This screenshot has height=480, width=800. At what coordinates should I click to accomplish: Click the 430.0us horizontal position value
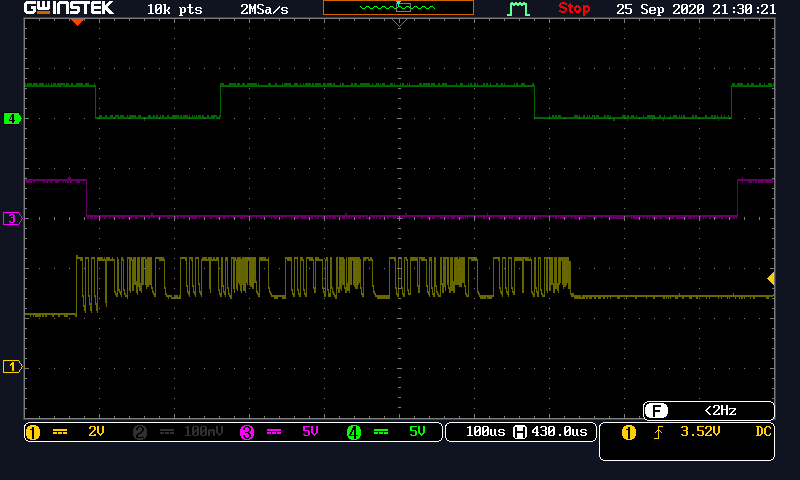560,432
